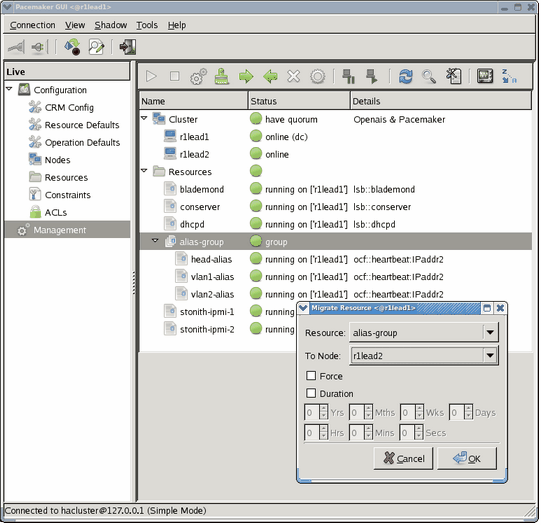Sort by the Name column header

194,101
